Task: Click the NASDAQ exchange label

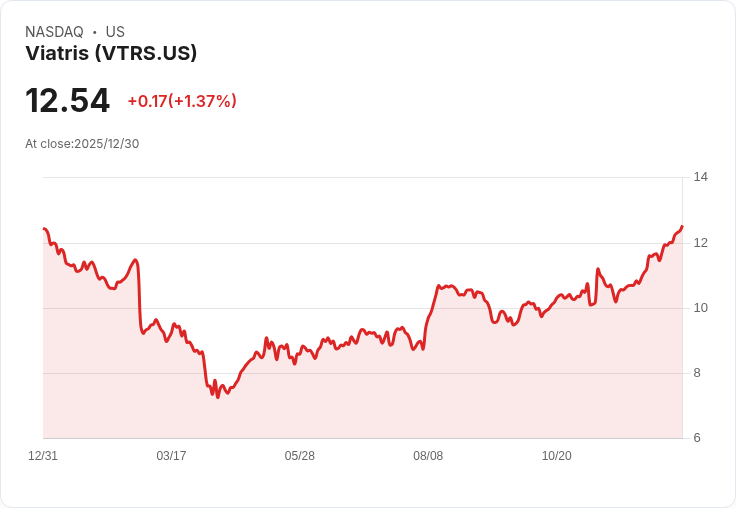Action: tap(54, 32)
